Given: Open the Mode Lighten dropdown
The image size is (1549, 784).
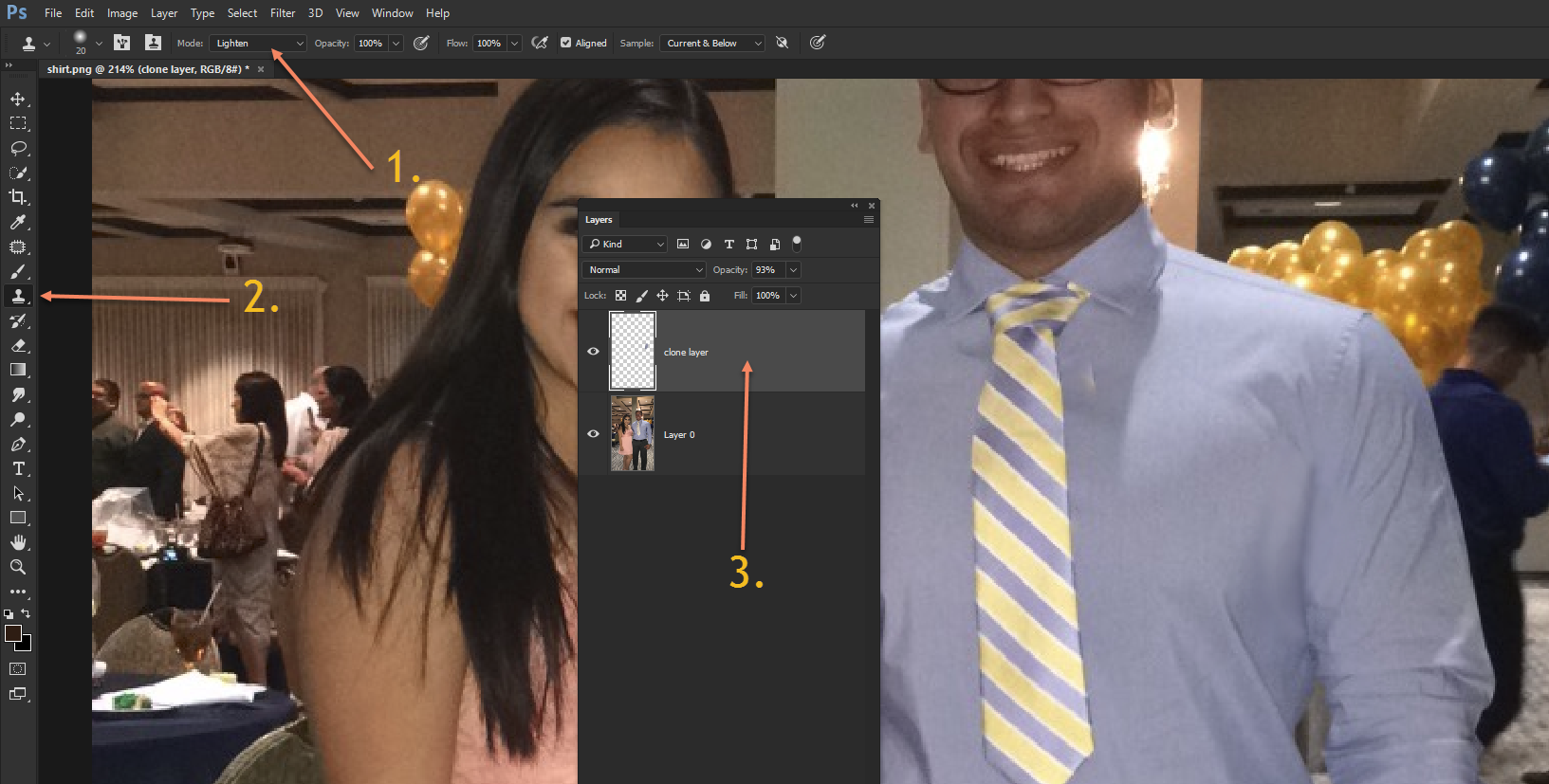Looking at the screenshot, I should (257, 43).
